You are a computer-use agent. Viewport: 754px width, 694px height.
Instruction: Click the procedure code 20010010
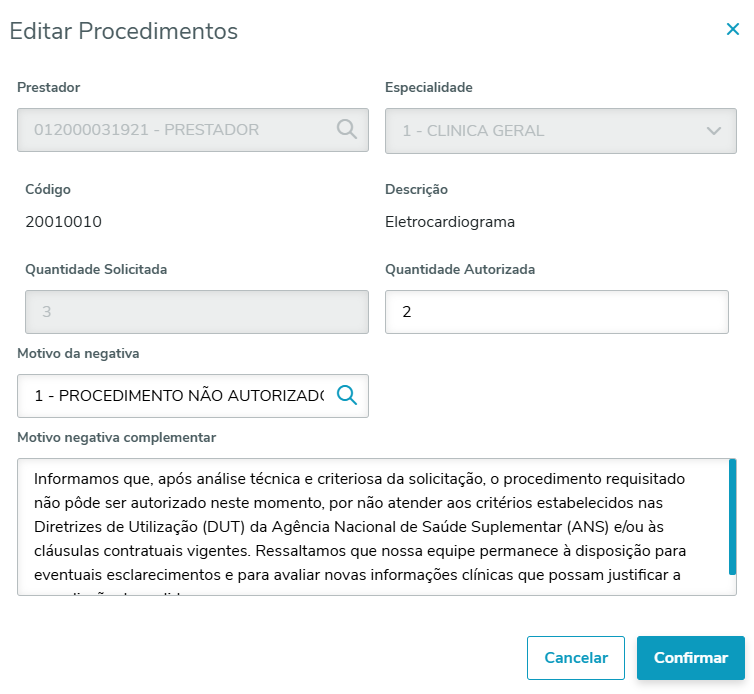point(63,222)
